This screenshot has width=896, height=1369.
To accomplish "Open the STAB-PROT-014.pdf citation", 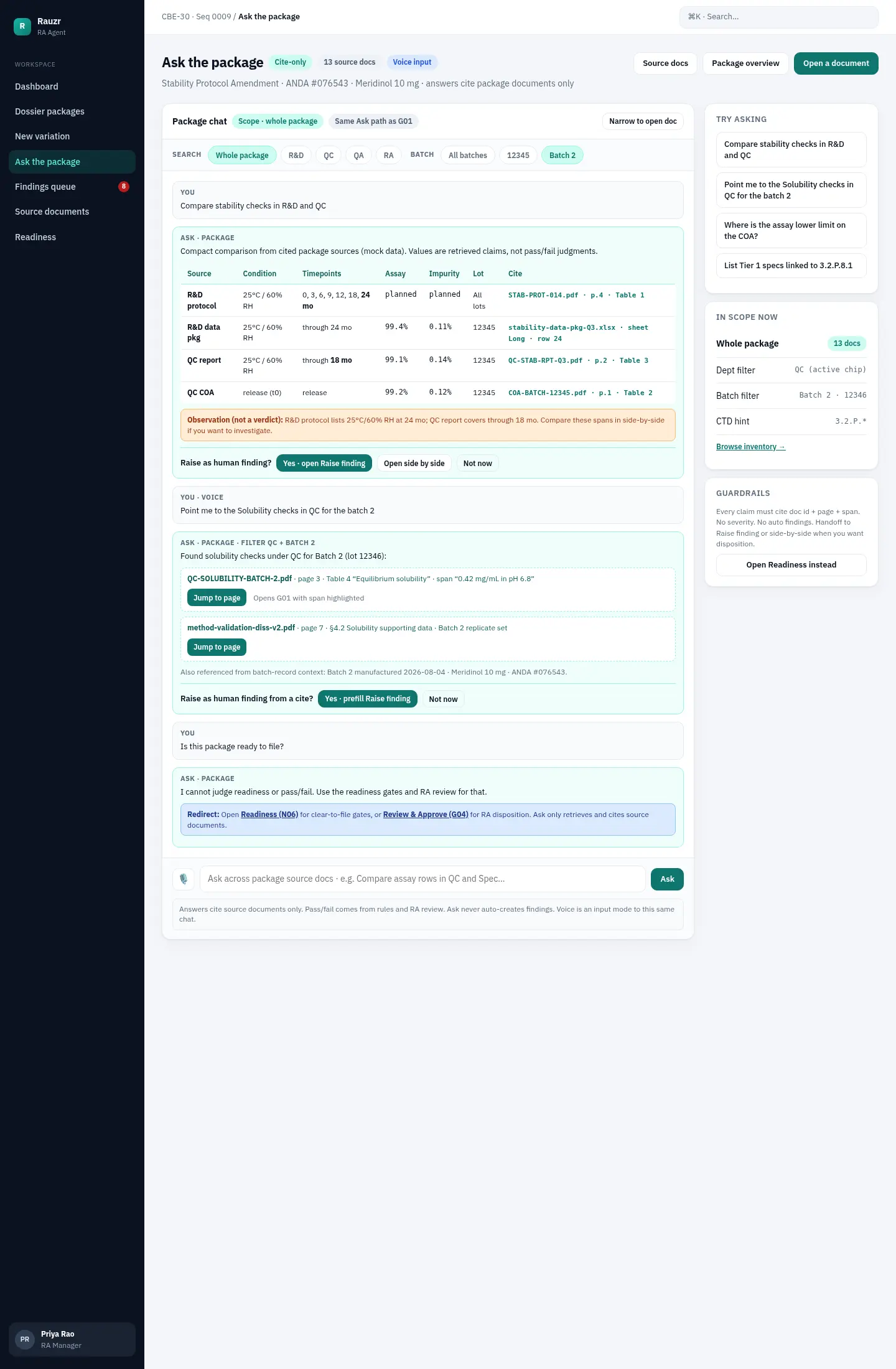I will (x=576, y=296).
